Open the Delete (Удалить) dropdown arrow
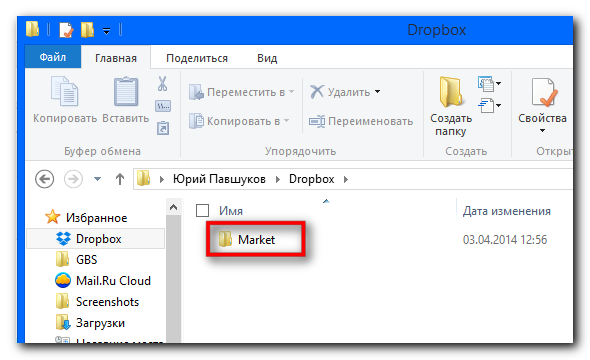 tap(377, 92)
